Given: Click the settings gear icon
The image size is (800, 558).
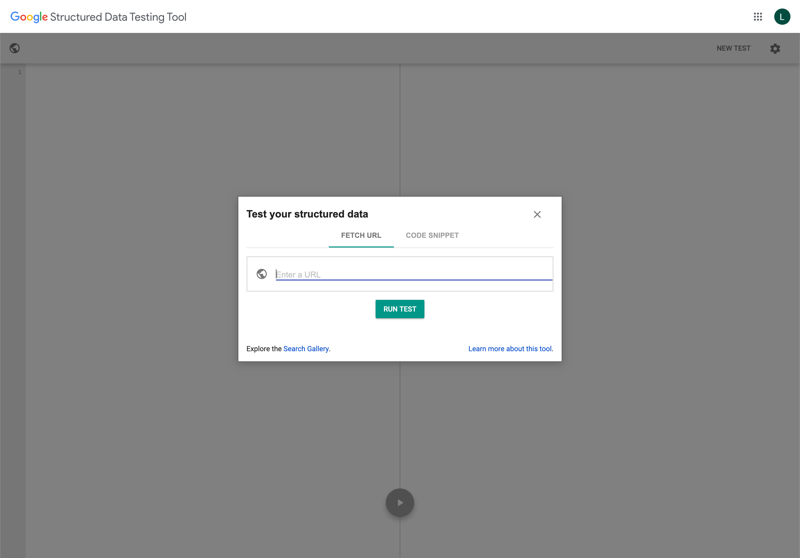Looking at the screenshot, I should [x=775, y=48].
